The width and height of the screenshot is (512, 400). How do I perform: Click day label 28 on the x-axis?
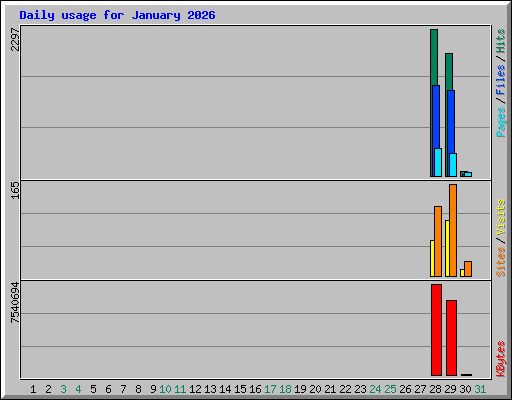pos(435,389)
